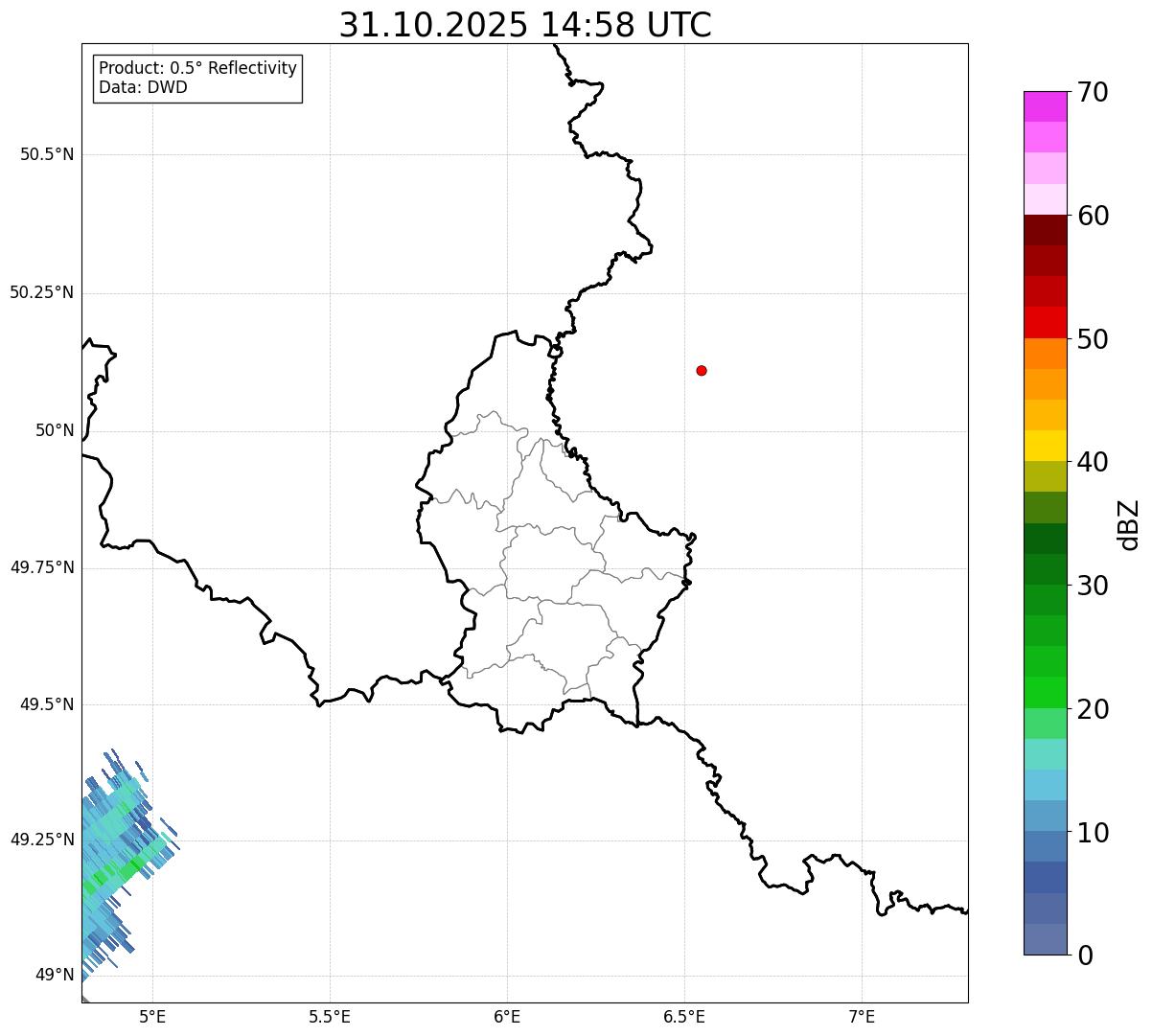Click the 49.25°N latitude tick label
1152x1036 pixels.
42,840
